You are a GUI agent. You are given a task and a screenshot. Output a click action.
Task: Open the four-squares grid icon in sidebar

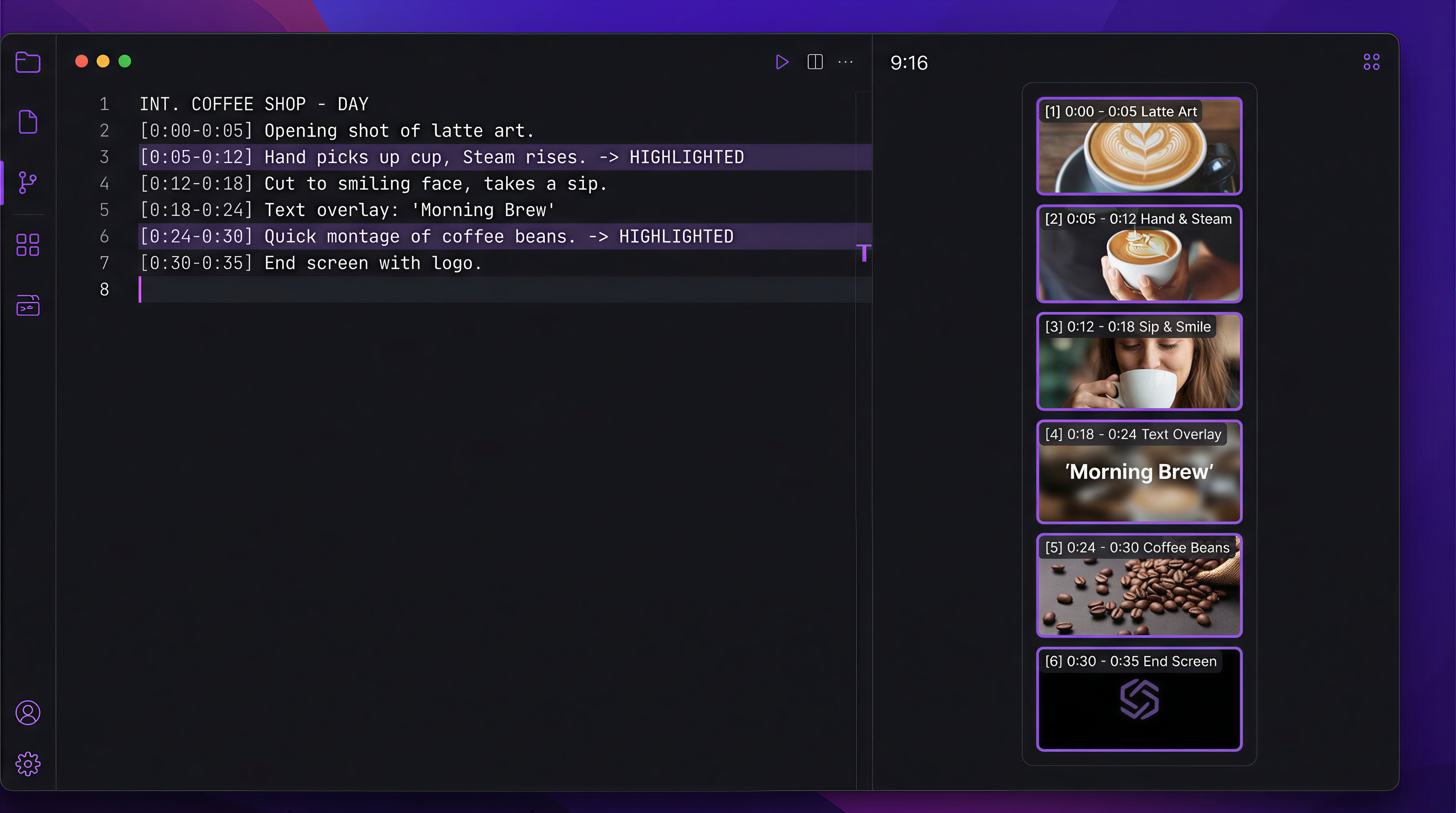[x=28, y=245]
